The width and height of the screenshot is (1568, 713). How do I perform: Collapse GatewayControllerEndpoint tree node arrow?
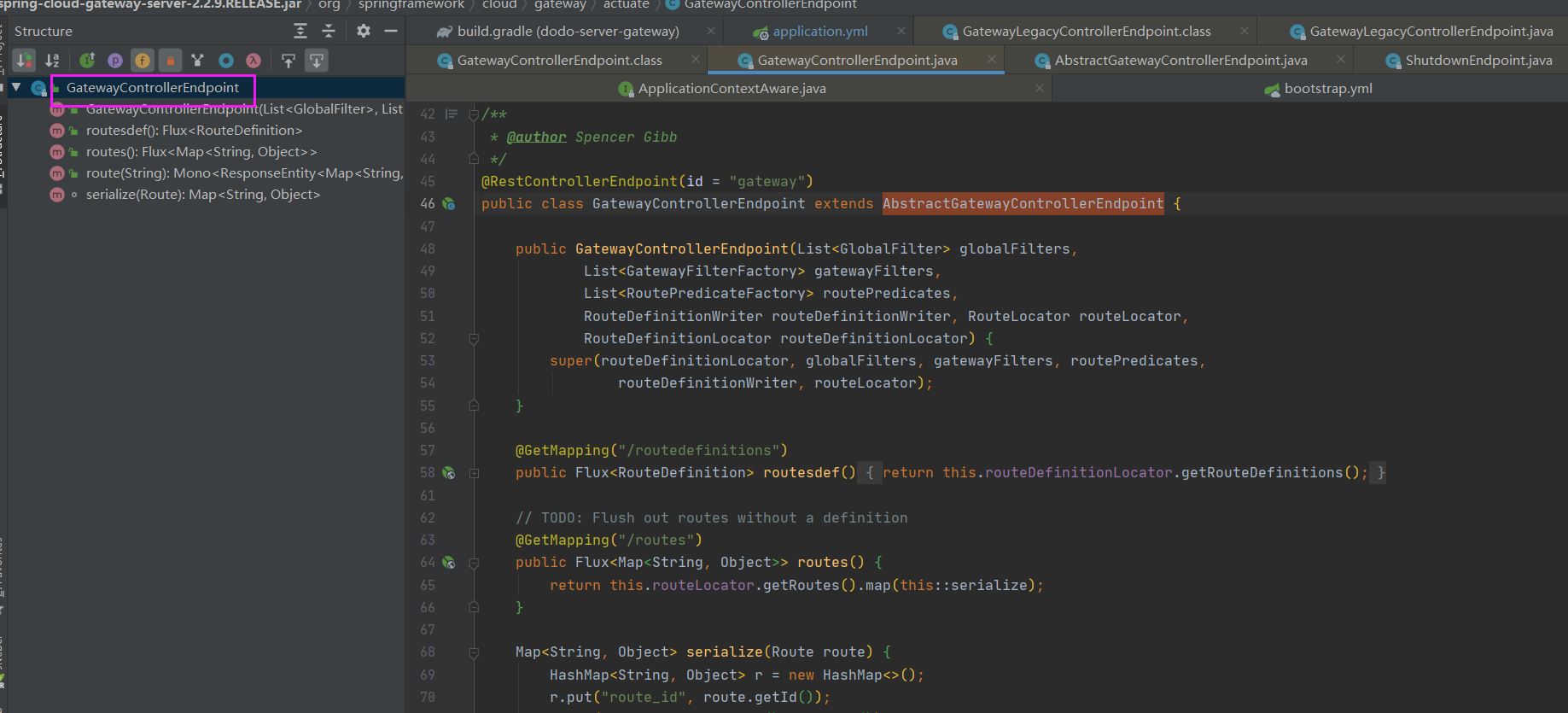(16, 87)
